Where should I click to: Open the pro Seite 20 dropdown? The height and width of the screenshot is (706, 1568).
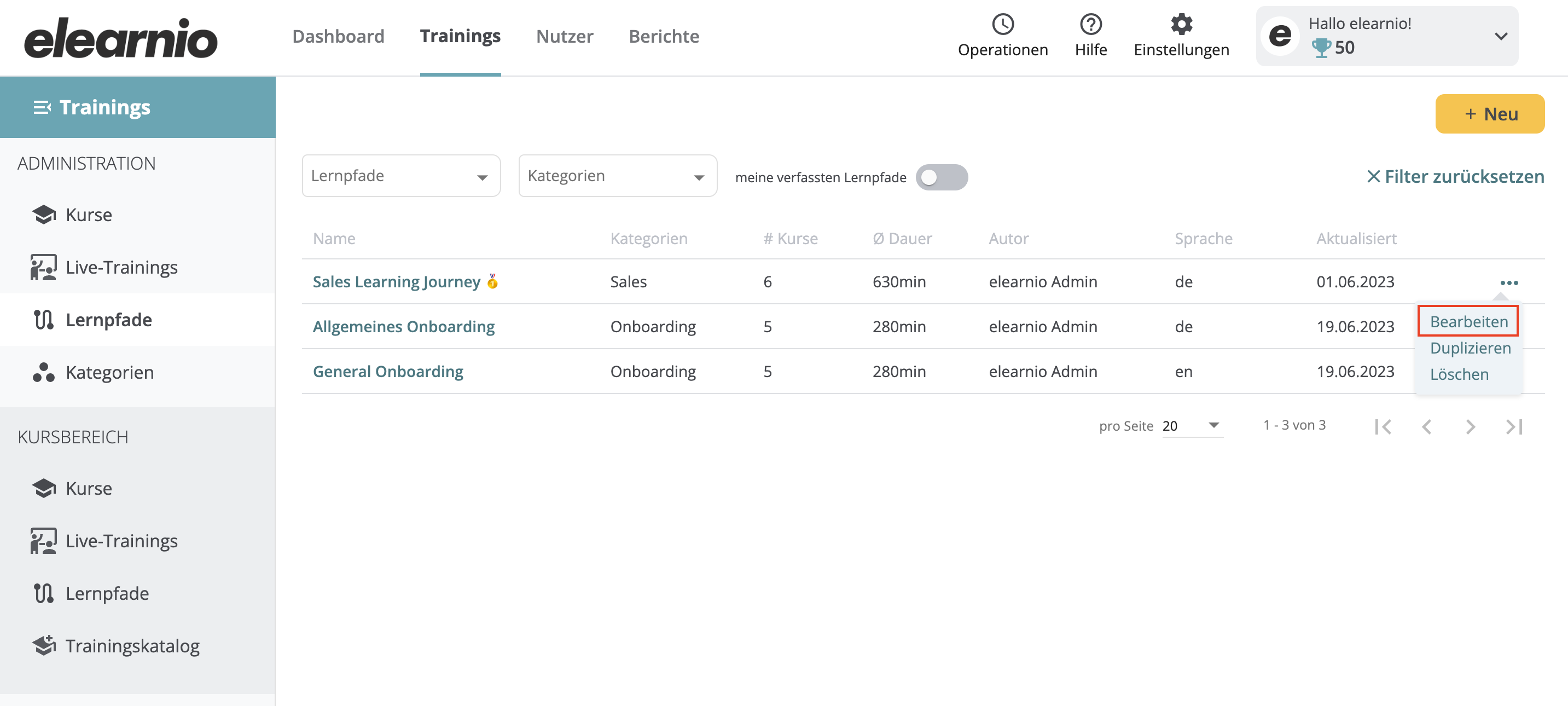(1192, 426)
